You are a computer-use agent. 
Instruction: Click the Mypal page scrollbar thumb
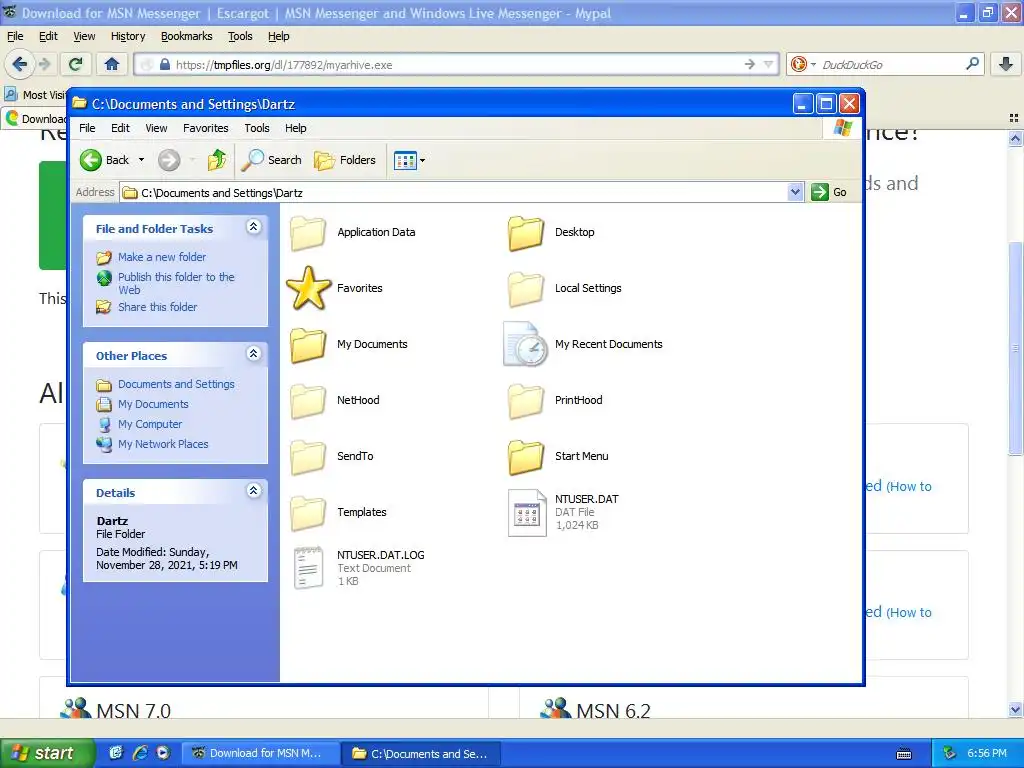[1015, 348]
